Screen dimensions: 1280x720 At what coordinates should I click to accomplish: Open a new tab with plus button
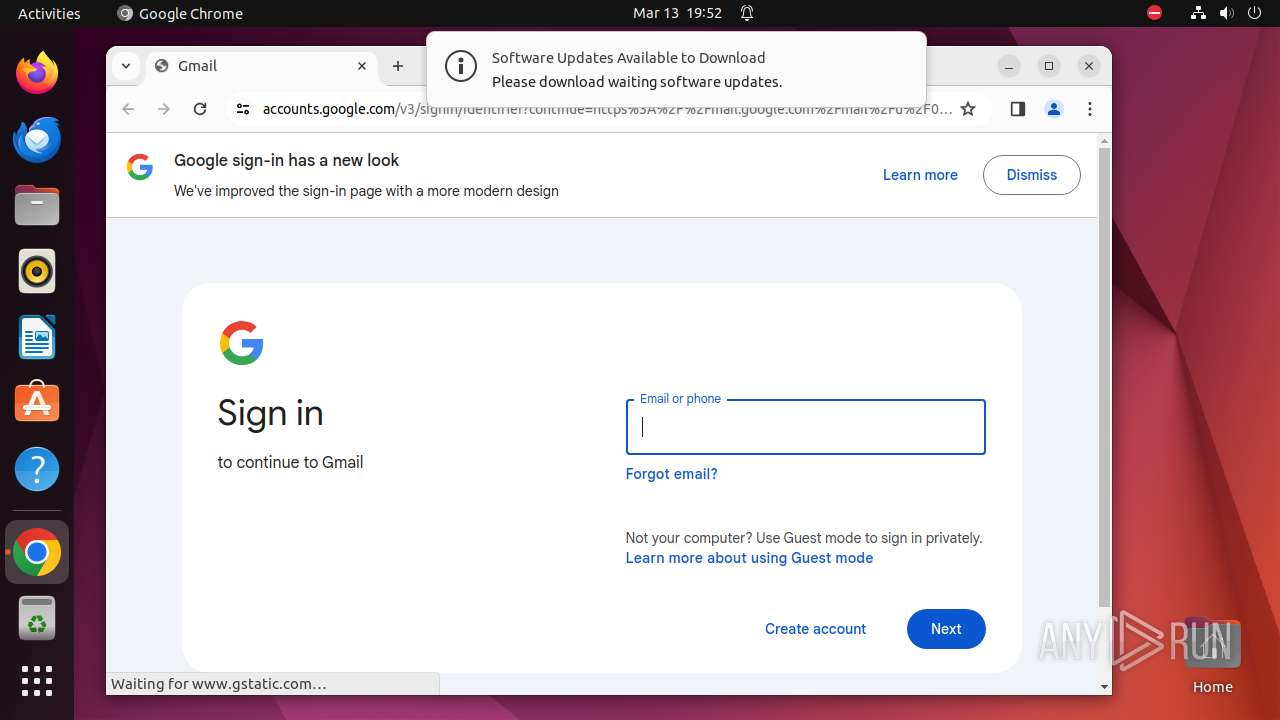398,66
